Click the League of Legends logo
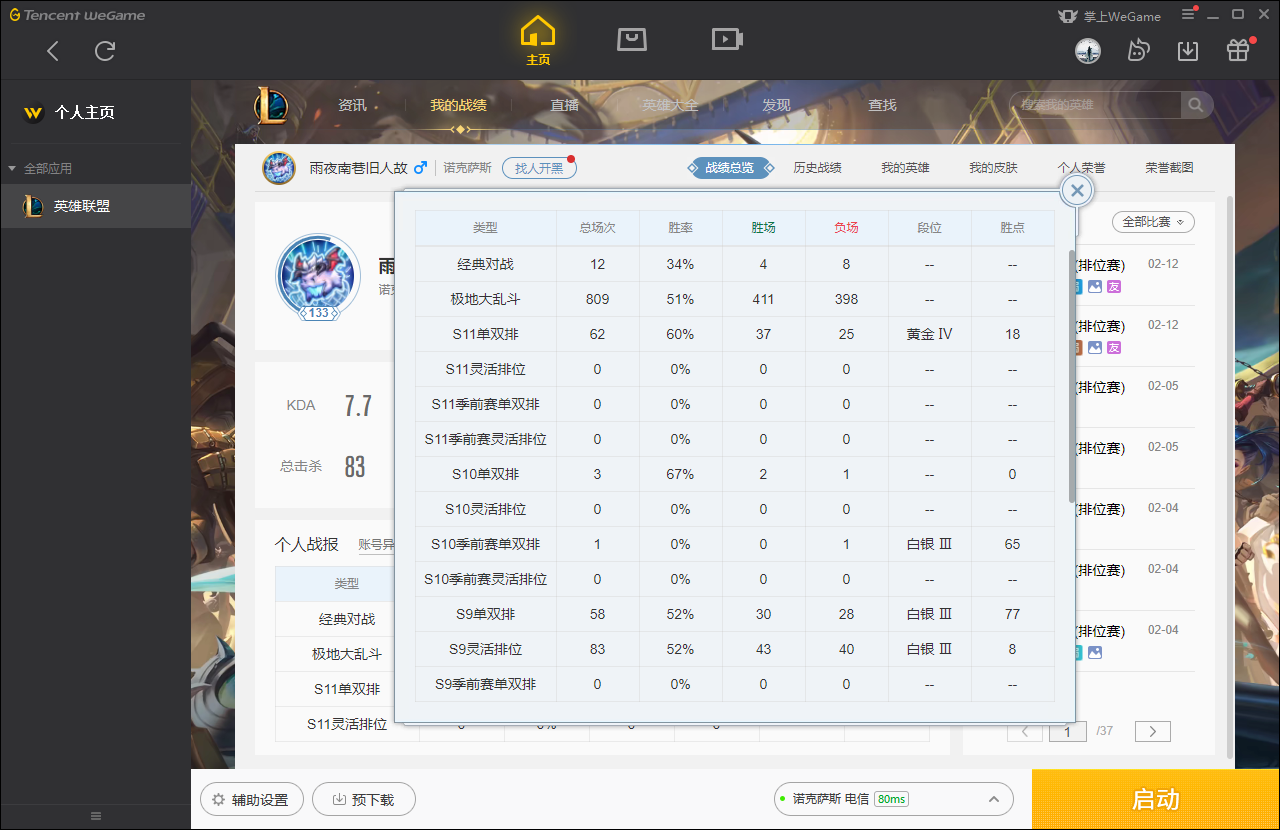1280x830 pixels. [x=271, y=104]
